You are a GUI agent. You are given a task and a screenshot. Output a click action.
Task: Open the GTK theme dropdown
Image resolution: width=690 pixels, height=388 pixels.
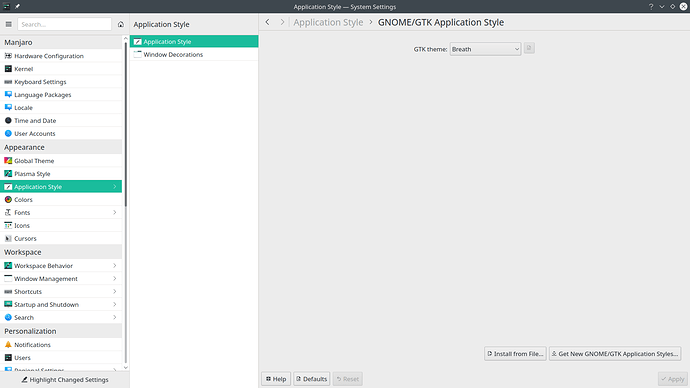tap(485, 49)
